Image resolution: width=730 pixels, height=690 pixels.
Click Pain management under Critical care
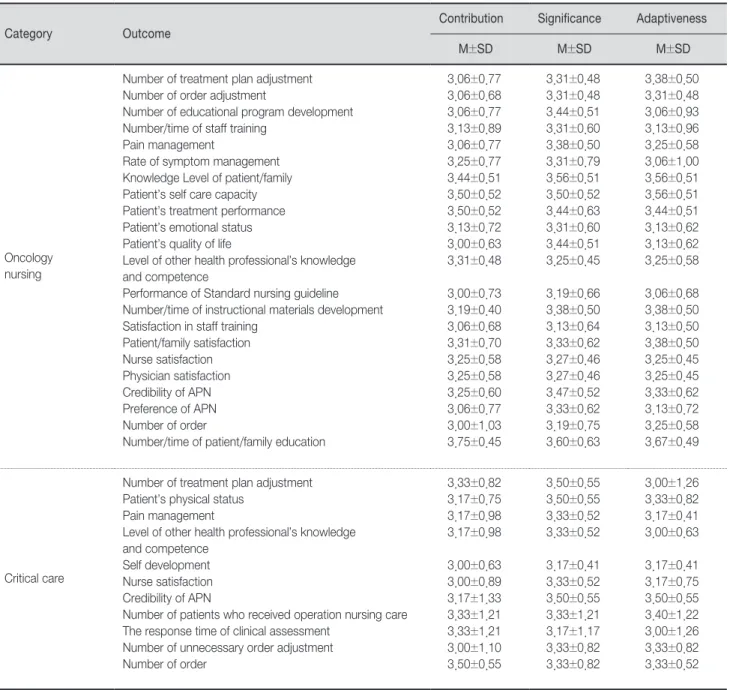click(x=168, y=516)
